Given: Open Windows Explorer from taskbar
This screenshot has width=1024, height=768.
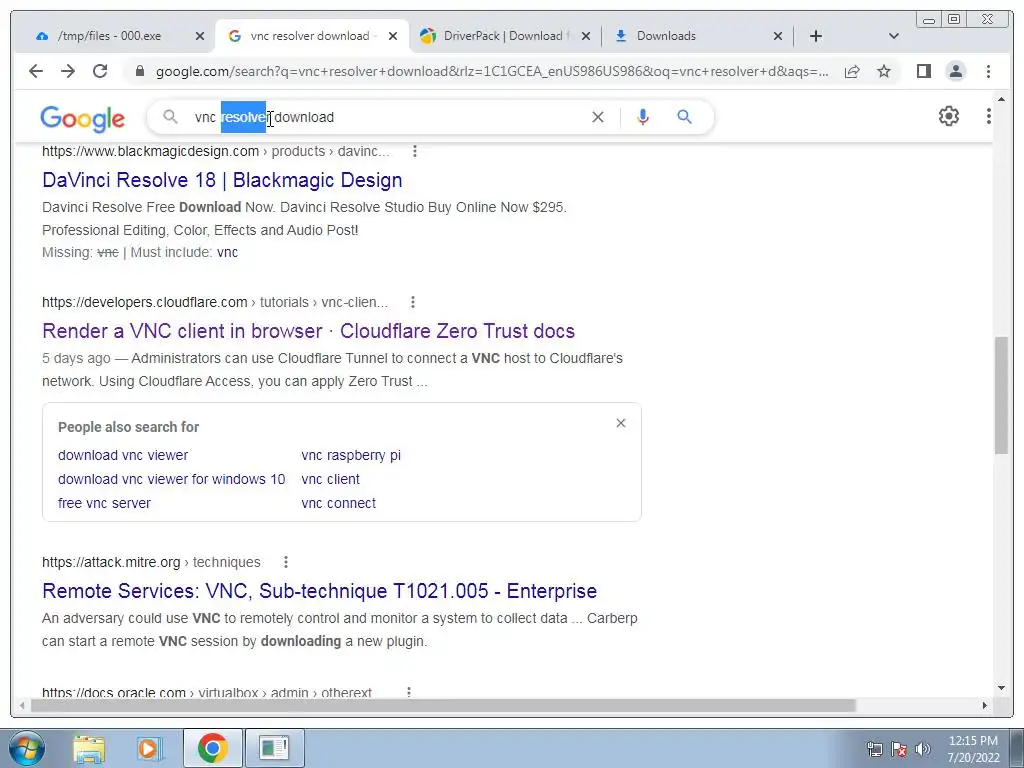Looking at the screenshot, I should click(89, 748).
